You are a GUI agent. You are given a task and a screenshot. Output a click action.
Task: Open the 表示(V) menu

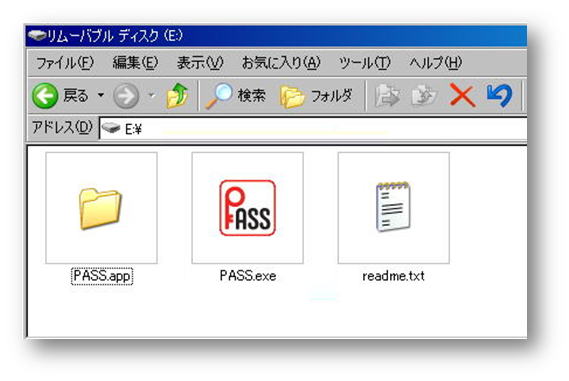[x=200, y=63]
